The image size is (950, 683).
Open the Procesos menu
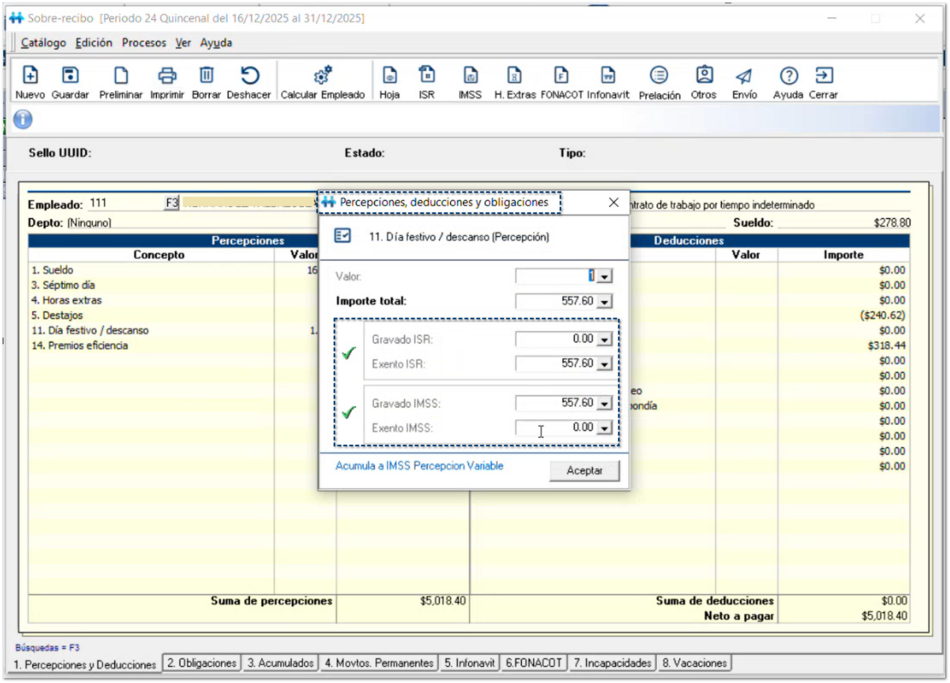(144, 43)
